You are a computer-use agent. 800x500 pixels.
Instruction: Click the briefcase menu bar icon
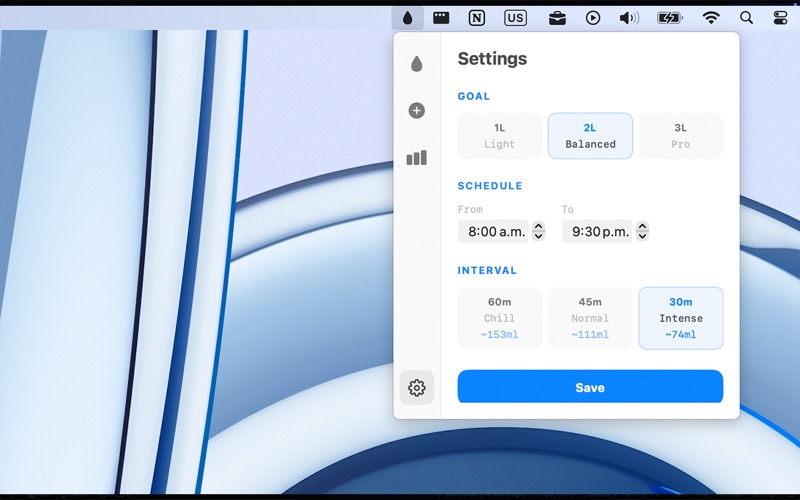(557, 18)
